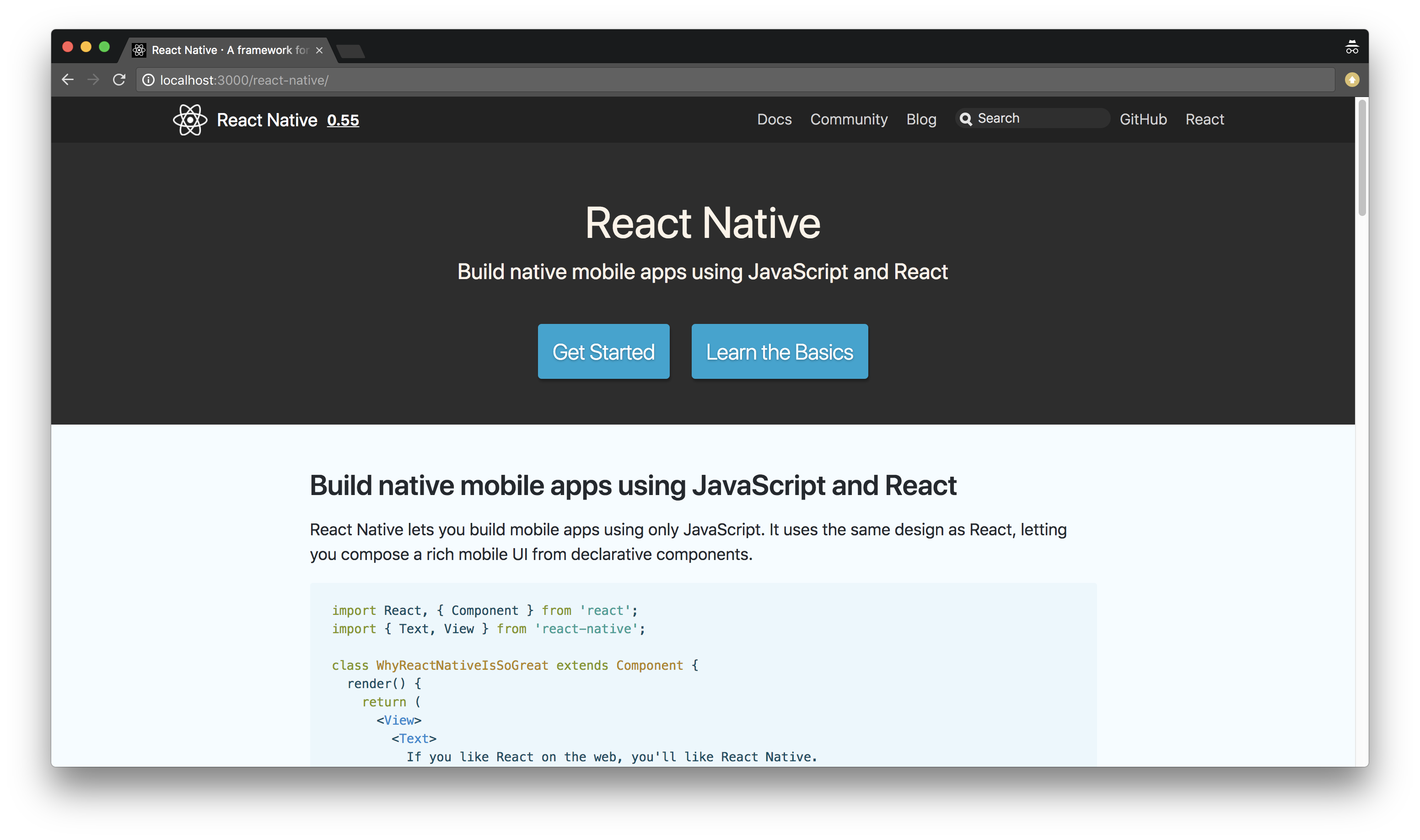Click the page vertical scrollbar thumb
Image resolution: width=1420 pixels, height=840 pixels.
coord(1362,157)
